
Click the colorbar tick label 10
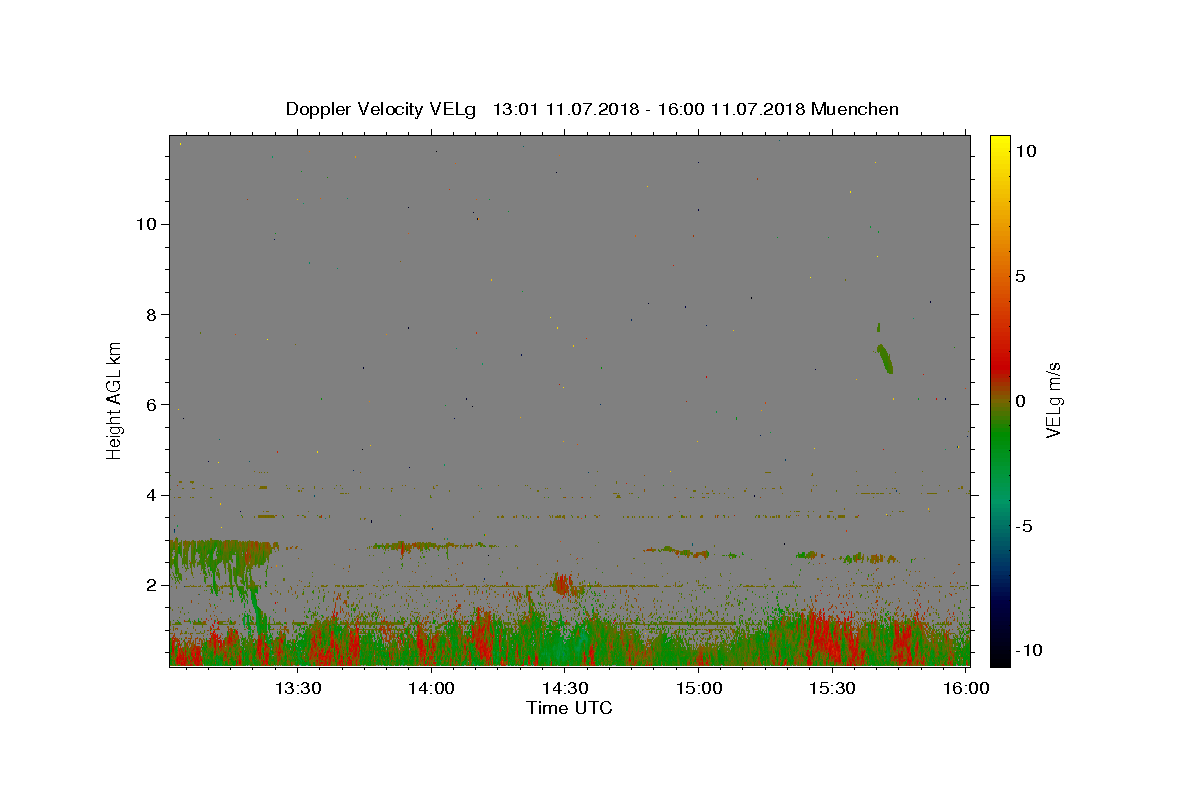click(1025, 150)
